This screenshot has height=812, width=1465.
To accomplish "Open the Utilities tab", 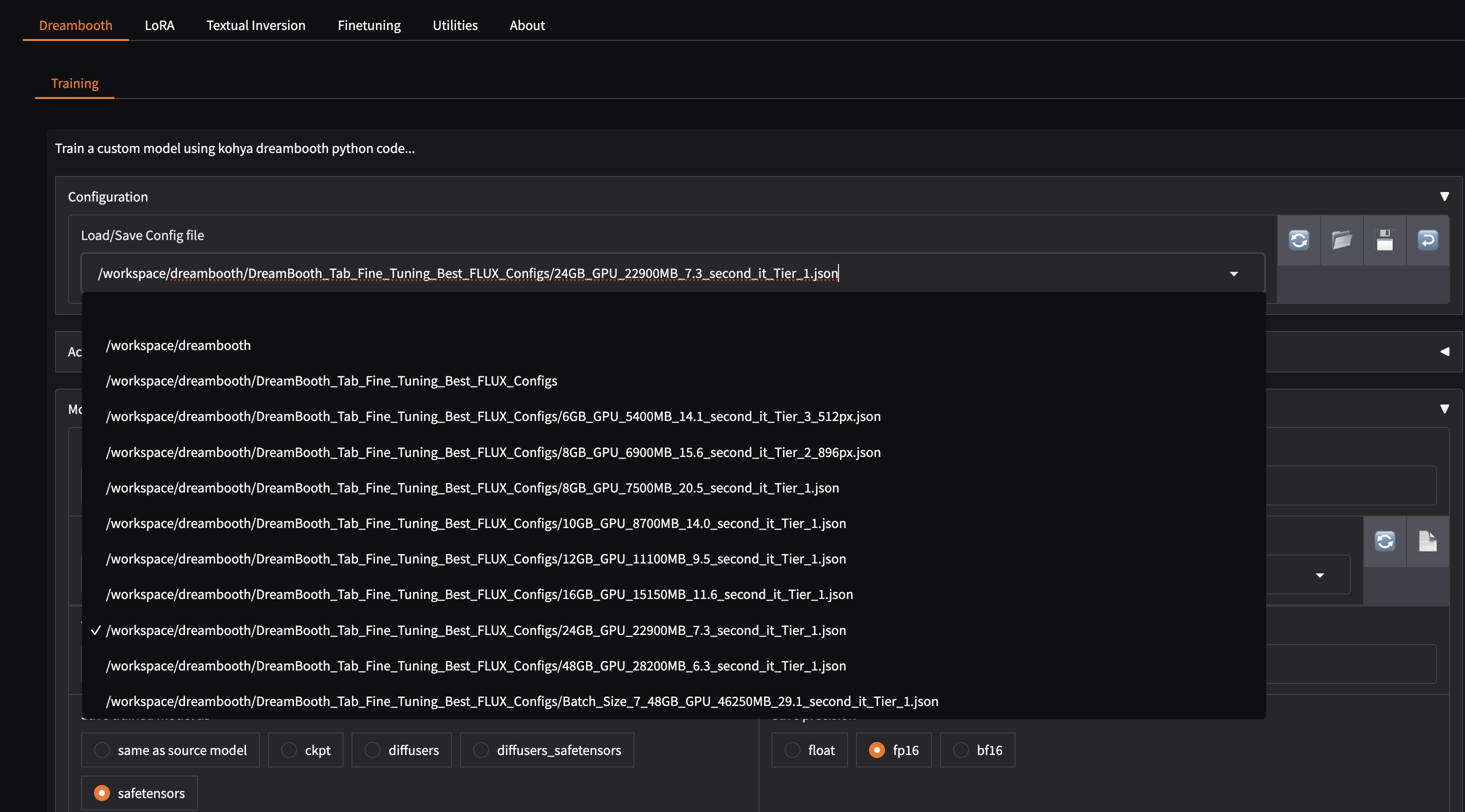I will tap(454, 25).
